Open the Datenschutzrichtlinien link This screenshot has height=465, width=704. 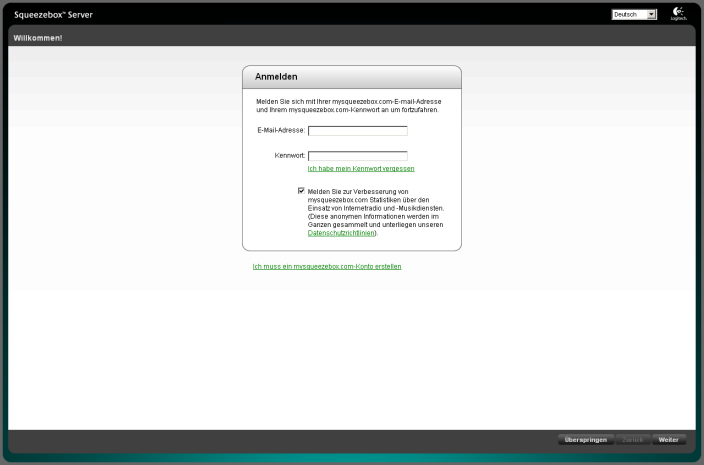click(x=340, y=233)
